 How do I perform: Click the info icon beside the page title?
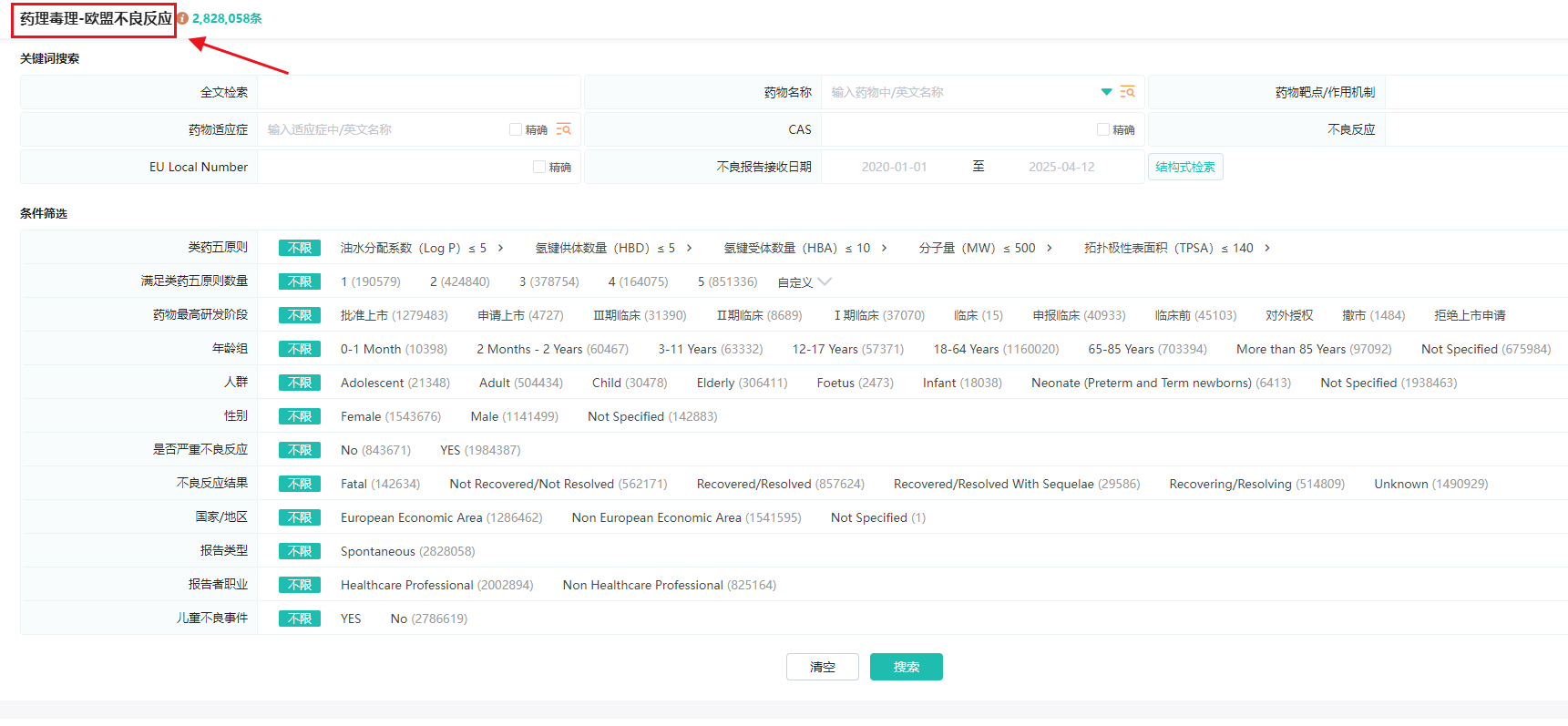pos(182,18)
